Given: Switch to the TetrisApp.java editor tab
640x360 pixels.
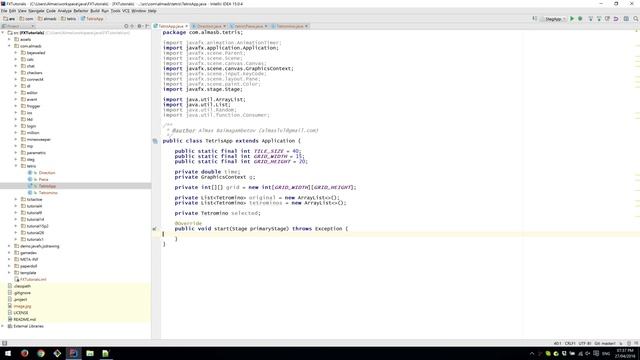Looking at the screenshot, I should click(x=170, y=26).
